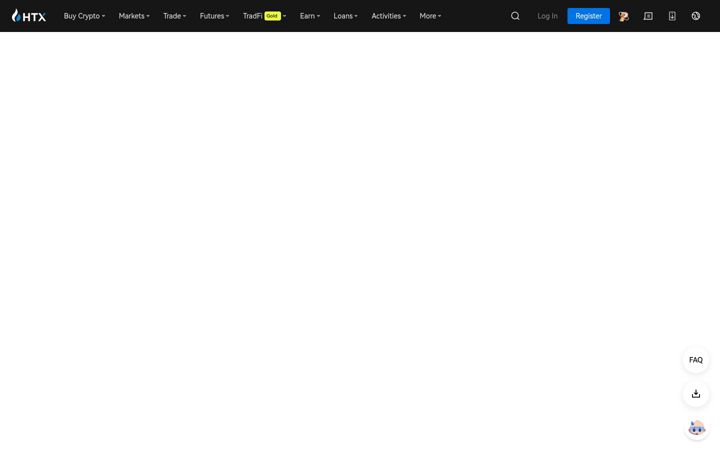Image resolution: width=720 pixels, height=450 pixels.
Task: Open the Futures dropdown menu
Action: [x=214, y=16]
